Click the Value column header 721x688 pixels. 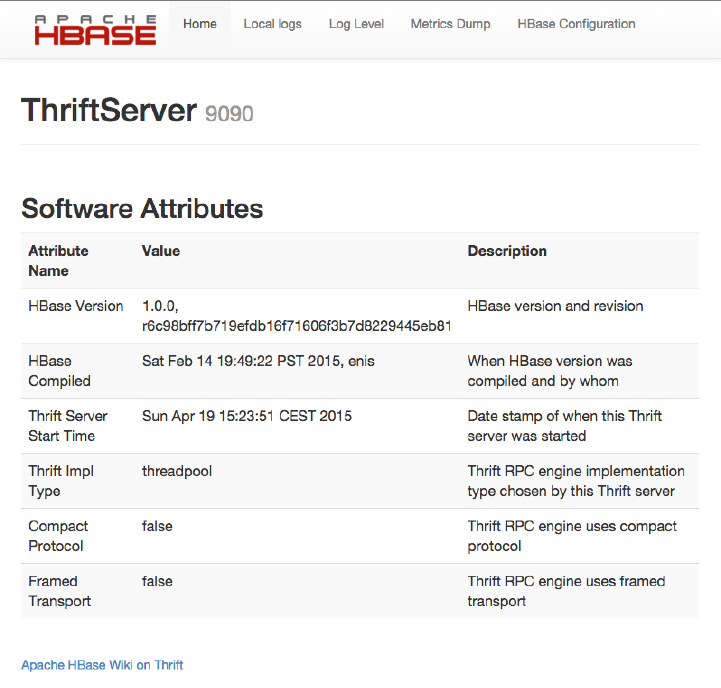pos(161,251)
